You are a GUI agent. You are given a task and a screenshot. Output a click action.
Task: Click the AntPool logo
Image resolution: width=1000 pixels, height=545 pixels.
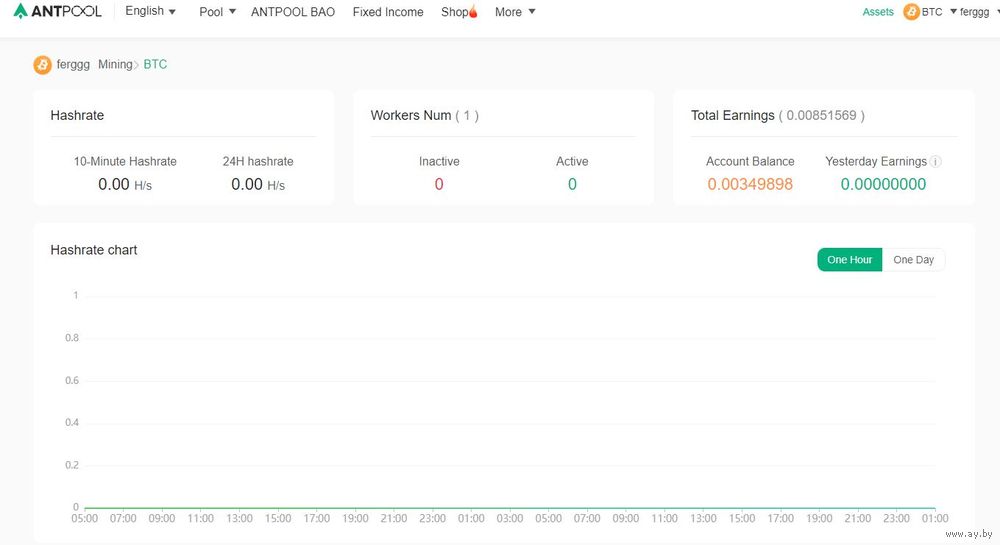pyautogui.click(x=57, y=11)
